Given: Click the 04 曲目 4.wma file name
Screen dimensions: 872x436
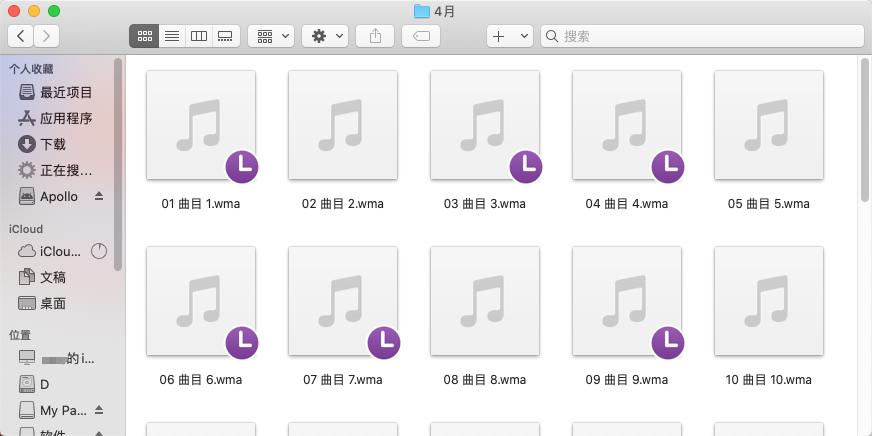Looking at the screenshot, I should [627, 204].
